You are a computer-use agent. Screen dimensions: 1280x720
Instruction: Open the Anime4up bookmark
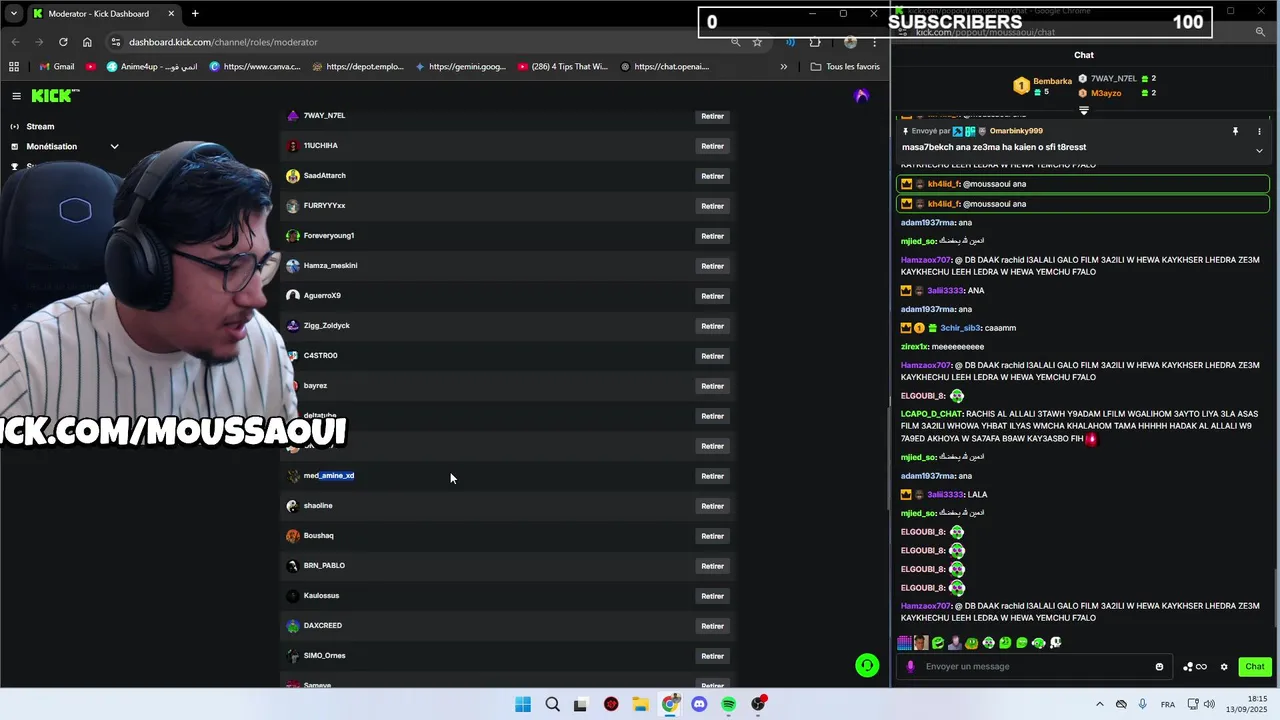[152, 67]
